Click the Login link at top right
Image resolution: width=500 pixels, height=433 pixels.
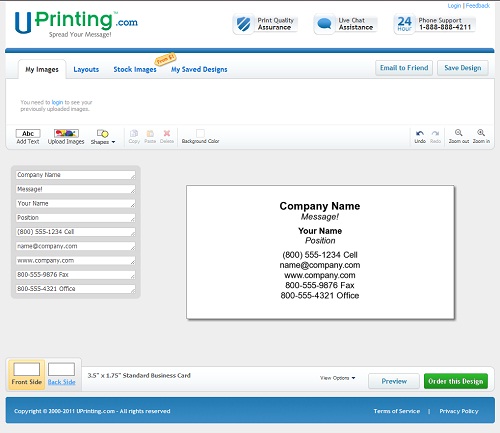(454, 6)
